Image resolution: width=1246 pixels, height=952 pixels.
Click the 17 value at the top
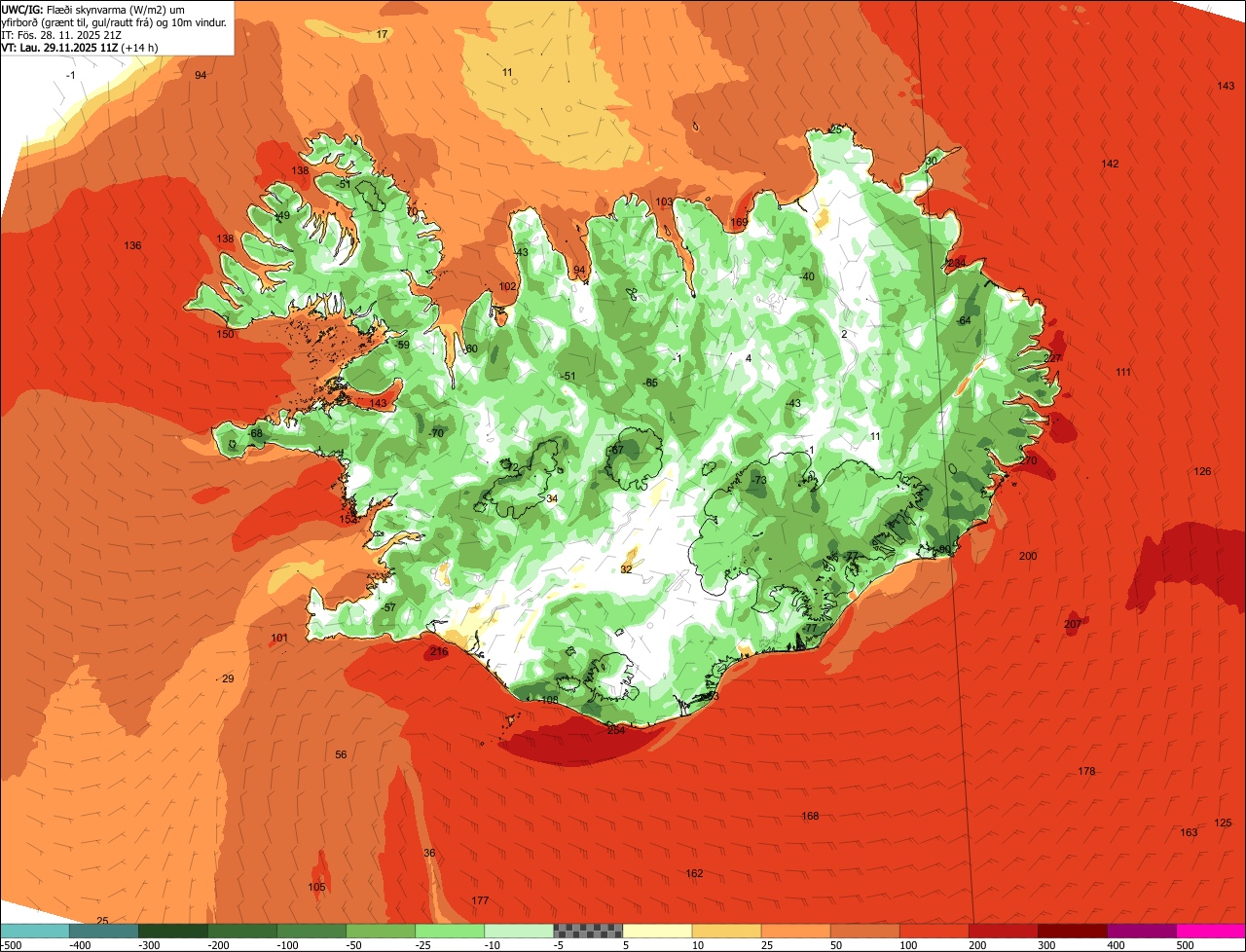click(x=382, y=34)
